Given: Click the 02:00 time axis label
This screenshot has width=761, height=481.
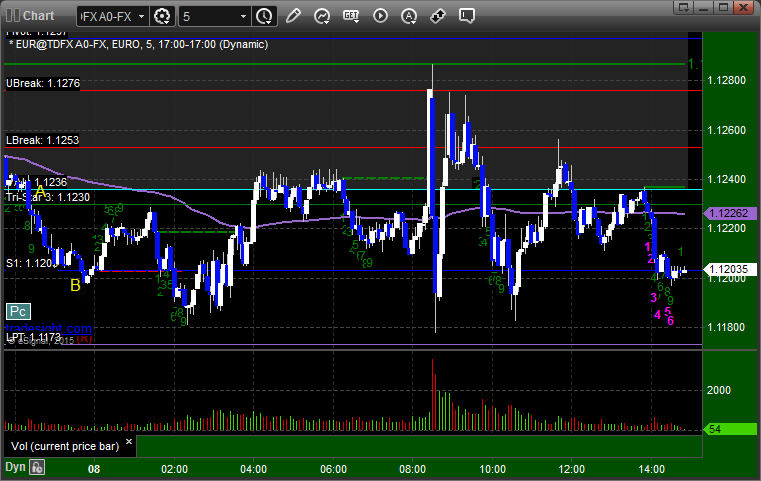Looking at the screenshot, I should 174,469.
